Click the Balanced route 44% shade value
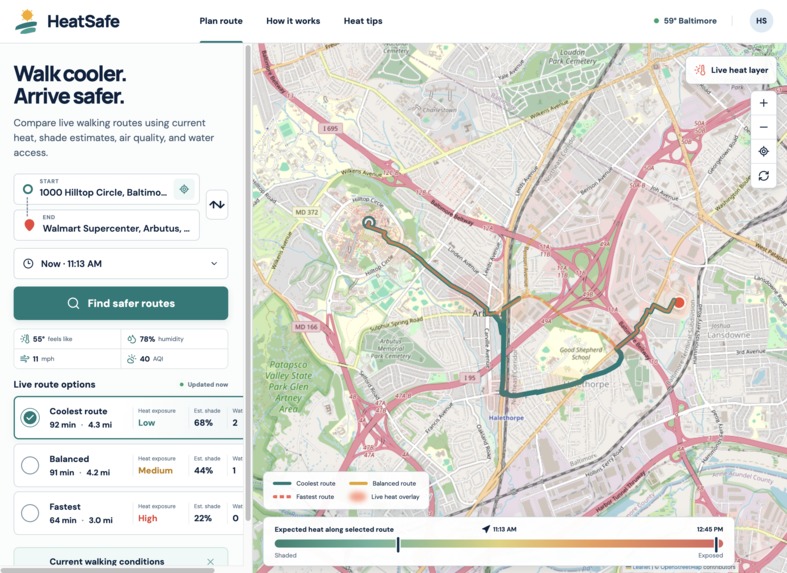This screenshot has width=787, height=573. tap(203, 471)
